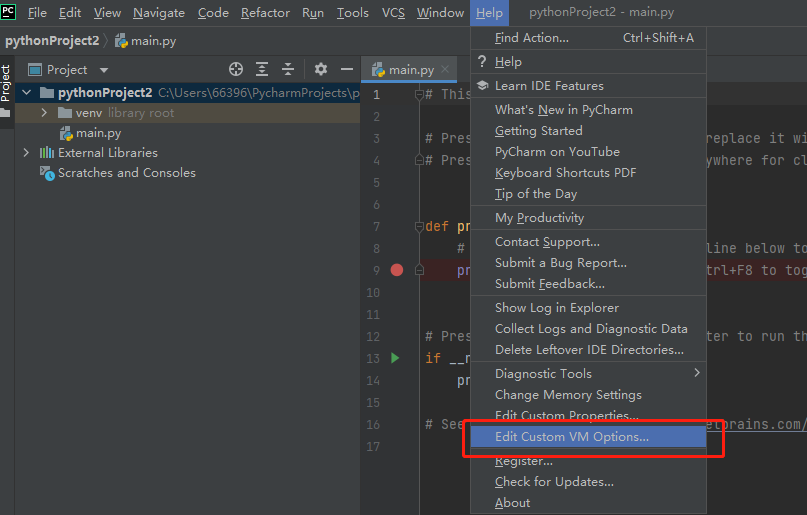The width and height of the screenshot is (807, 515).
Task: Toggle the breakpoint on line 9
Action: click(397, 270)
